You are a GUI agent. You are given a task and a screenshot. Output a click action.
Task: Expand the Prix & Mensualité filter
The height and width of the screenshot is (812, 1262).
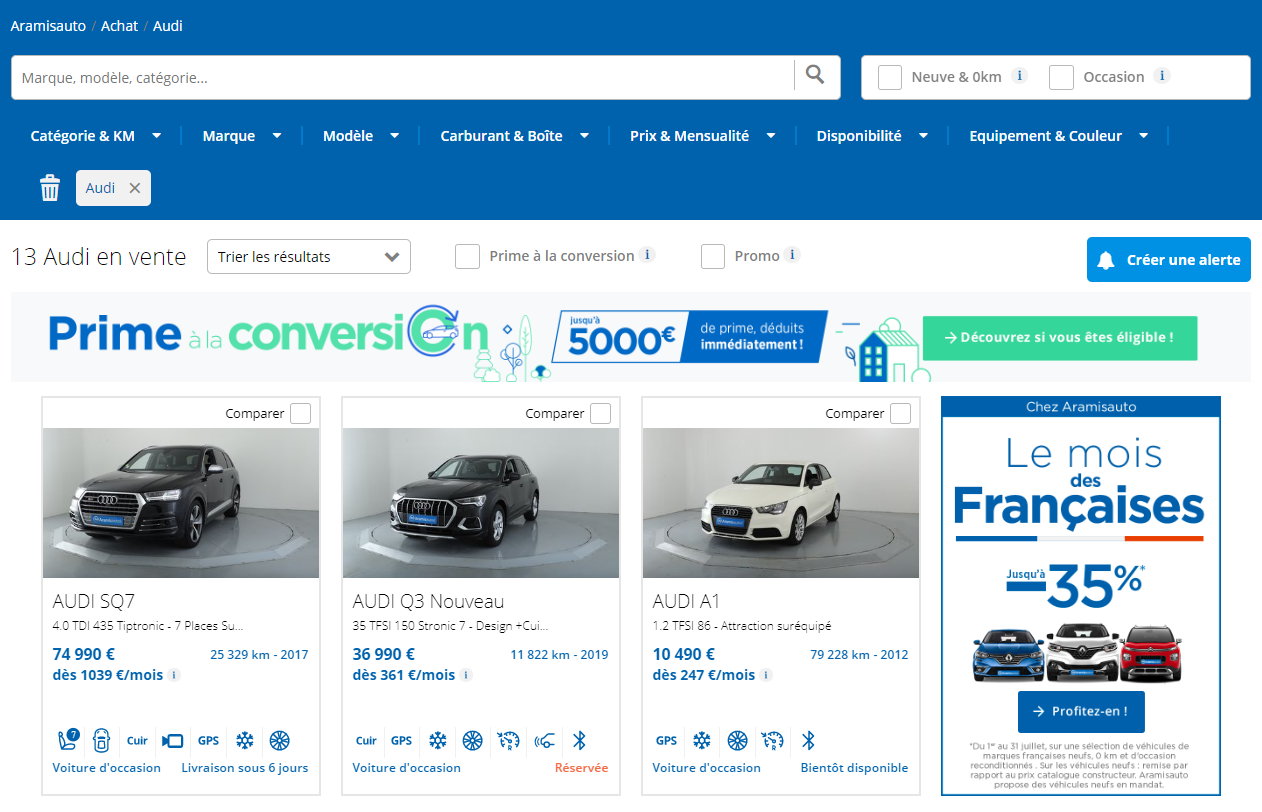pyautogui.click(x=702, y=136)
